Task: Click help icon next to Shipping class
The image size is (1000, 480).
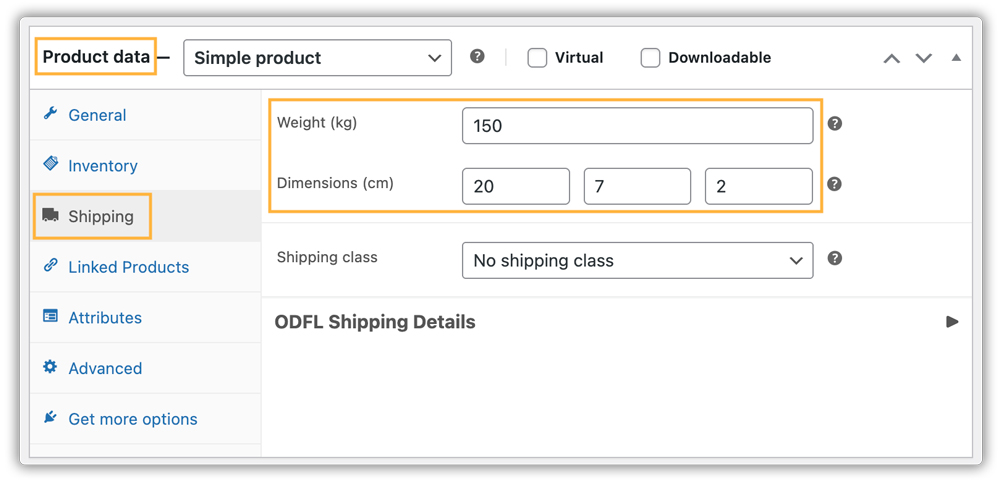Action: pos(835,258)
